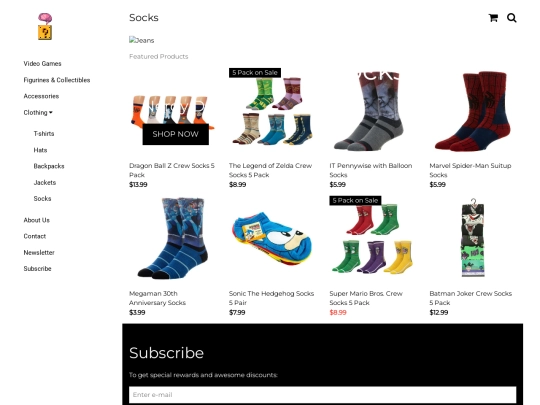The image size is (540, 405).
Task: Click the brain question-block site logo
Action: point(45,27)
